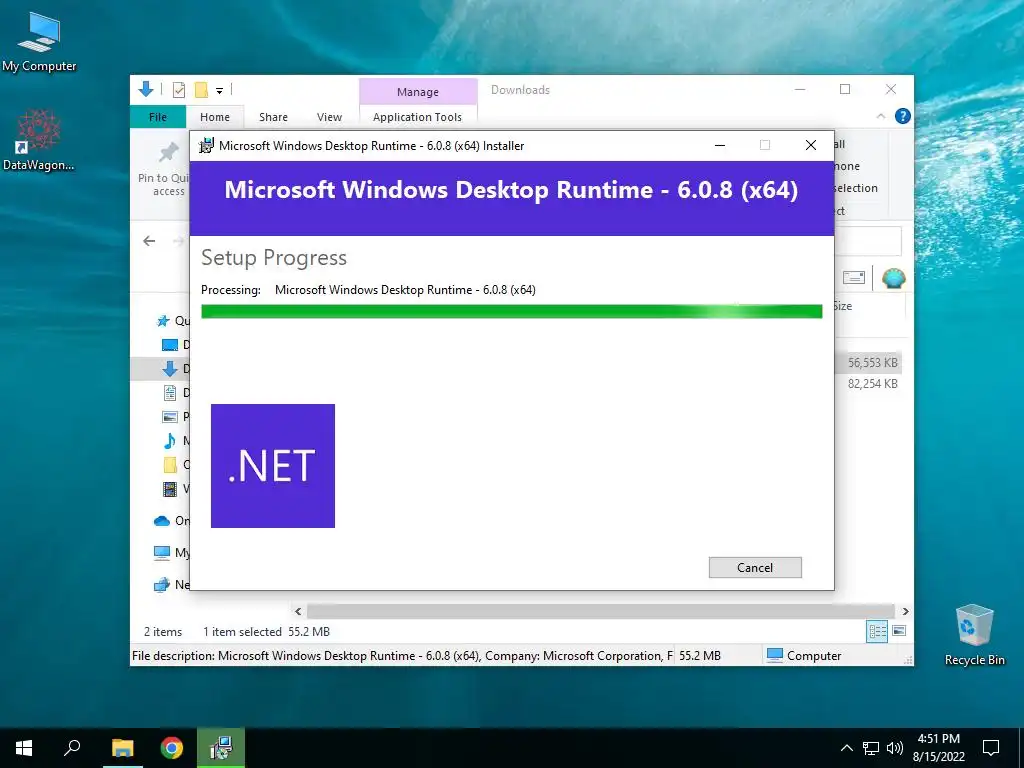
Task: Click 'Select none' option in ribbon
Action: click(848, 166)
